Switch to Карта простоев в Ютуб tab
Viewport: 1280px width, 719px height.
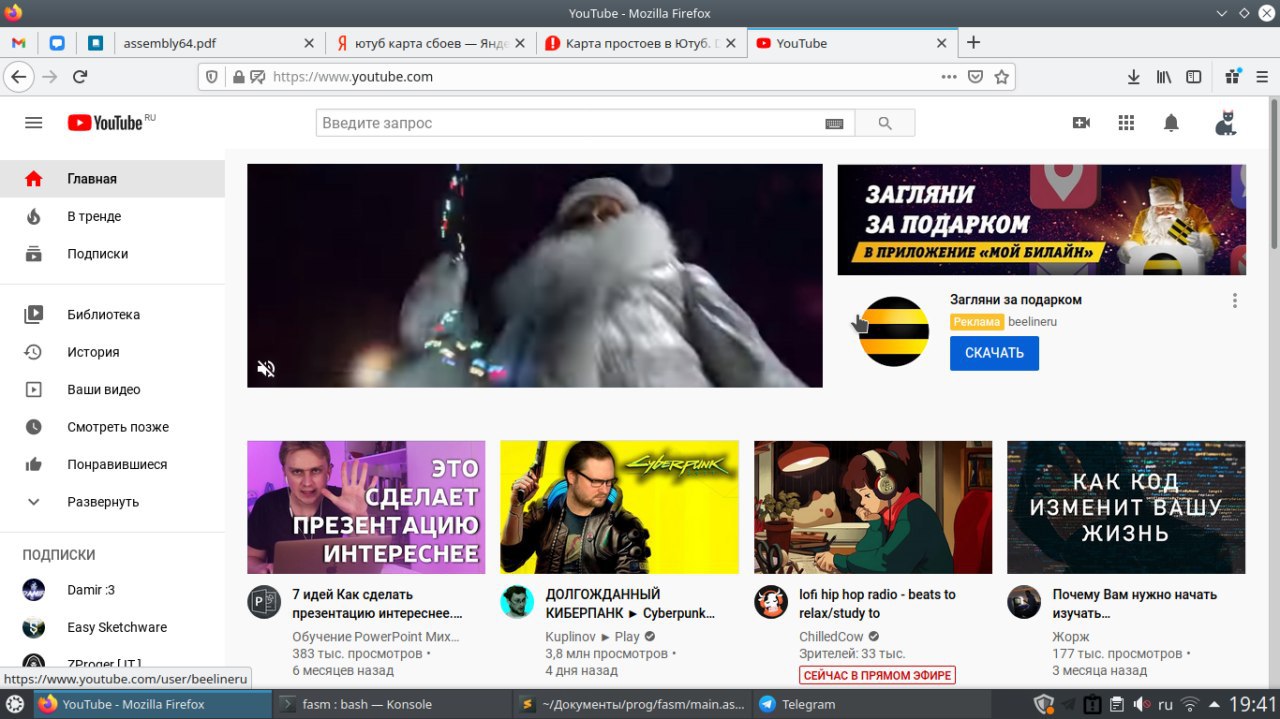[641, 43]
